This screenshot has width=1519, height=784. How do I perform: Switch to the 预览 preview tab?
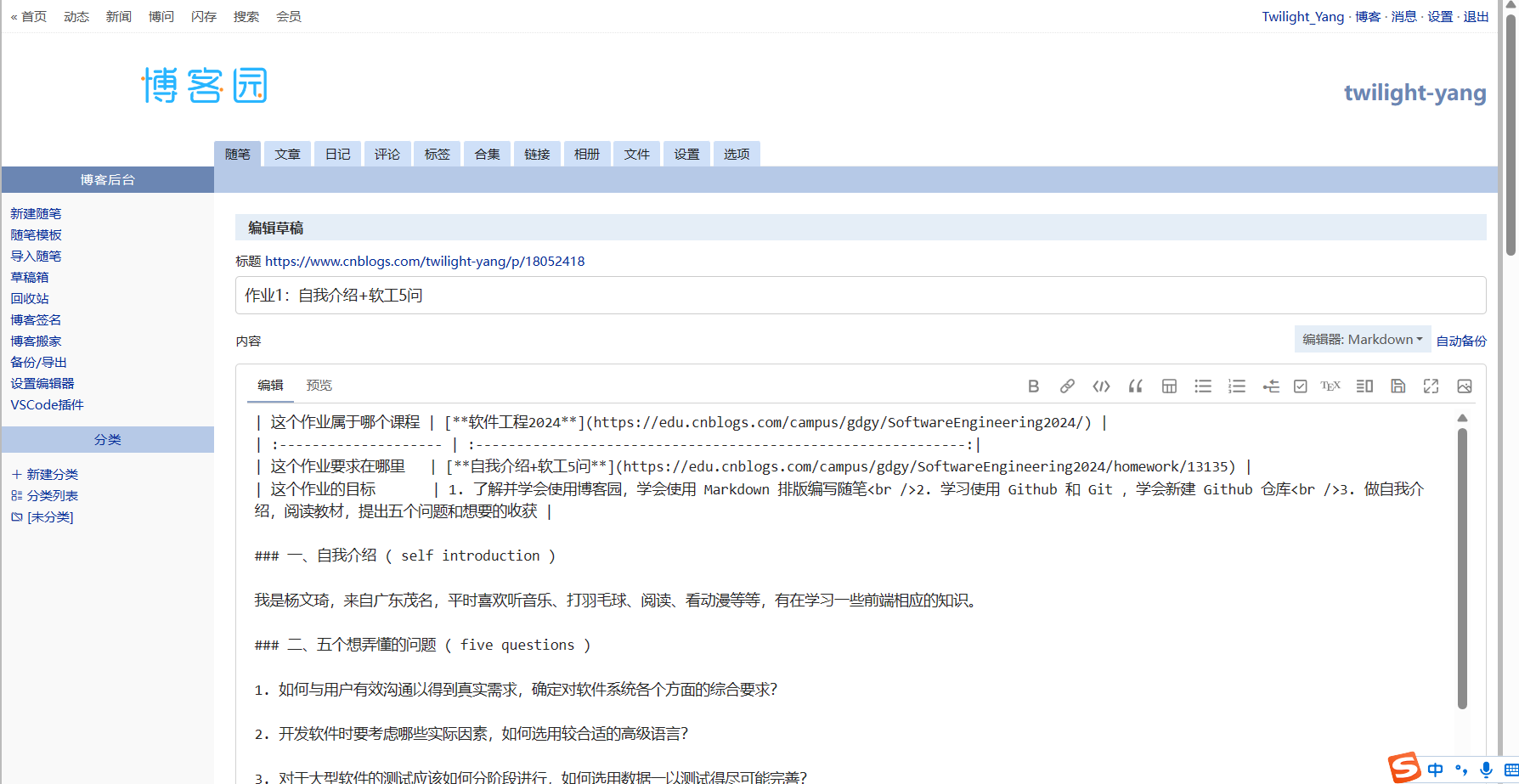[319, 385]
